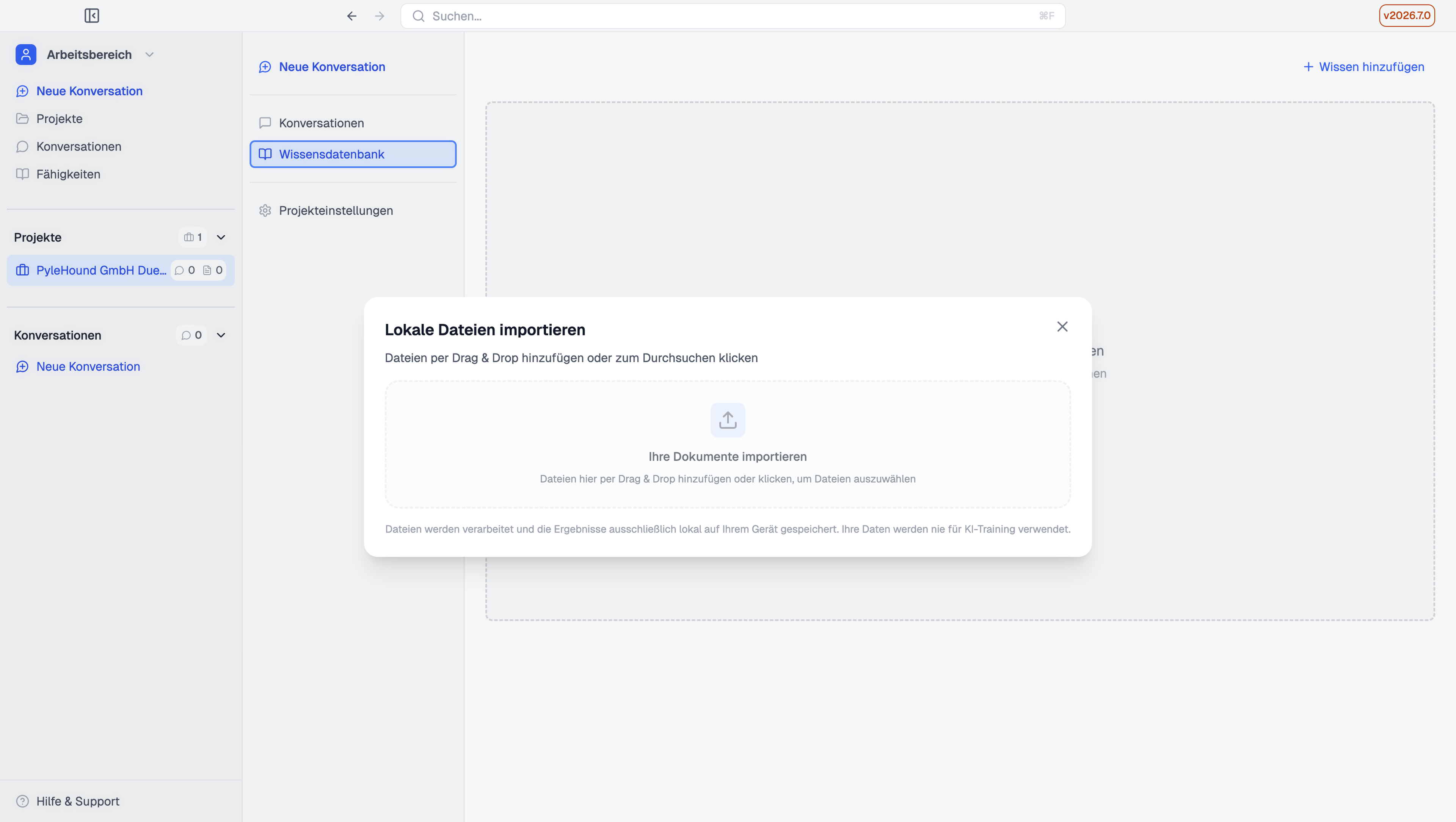Image resolution: width=1456 pixels, height=822 pixels.
Task: Click the search magnifier icon
Action: (x=418, y=16)
